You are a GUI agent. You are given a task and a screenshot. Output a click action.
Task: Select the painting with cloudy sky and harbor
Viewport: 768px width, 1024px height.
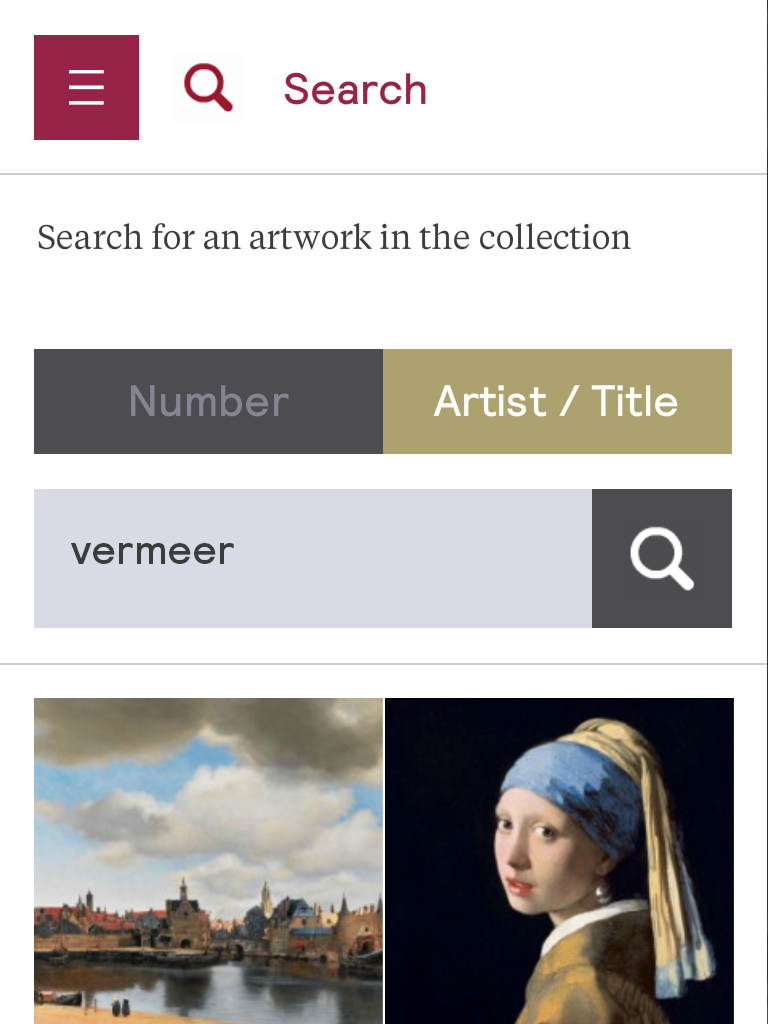[x=208, y=860]
